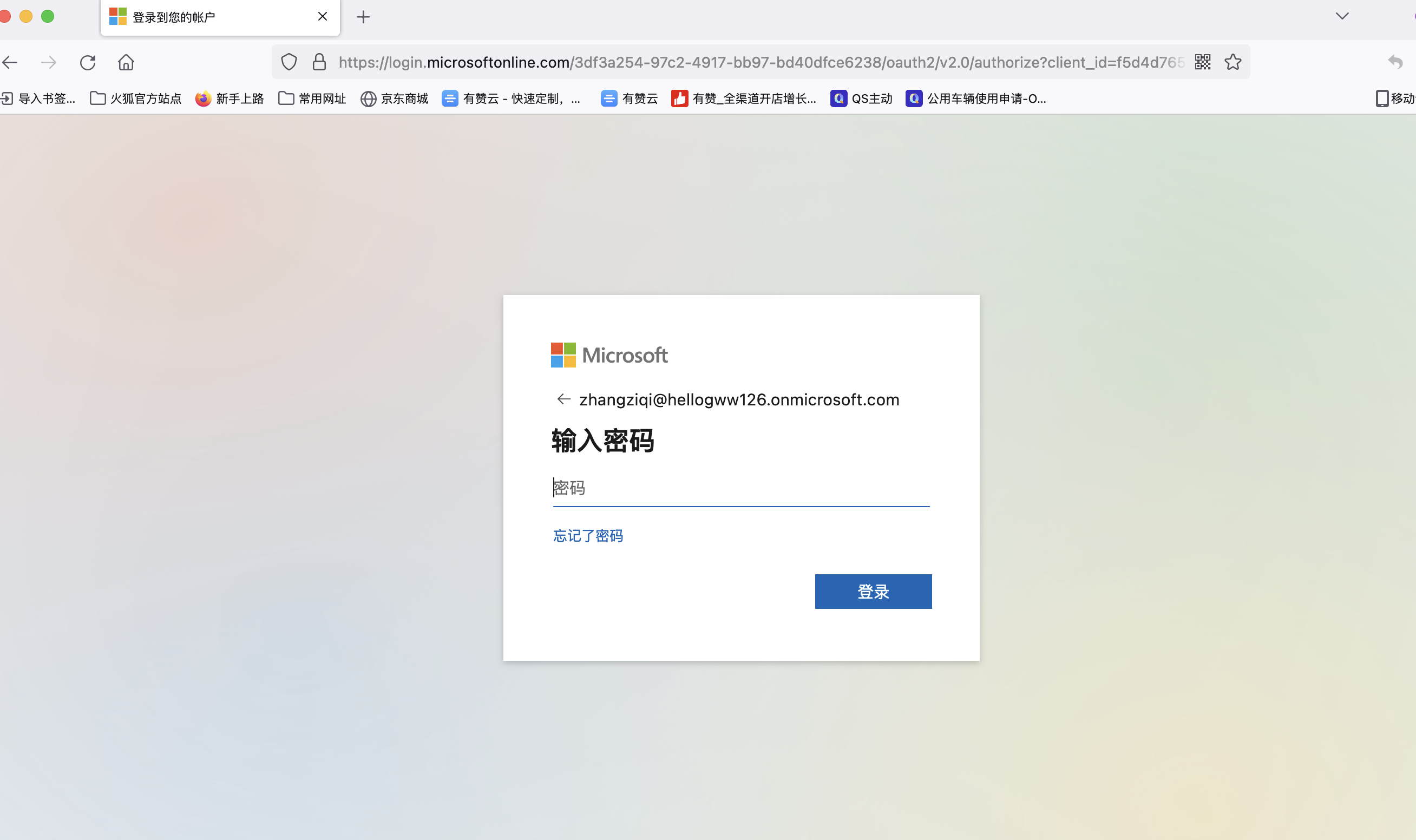Open the 新手上路 Firefox bookmark

[230, 99]
